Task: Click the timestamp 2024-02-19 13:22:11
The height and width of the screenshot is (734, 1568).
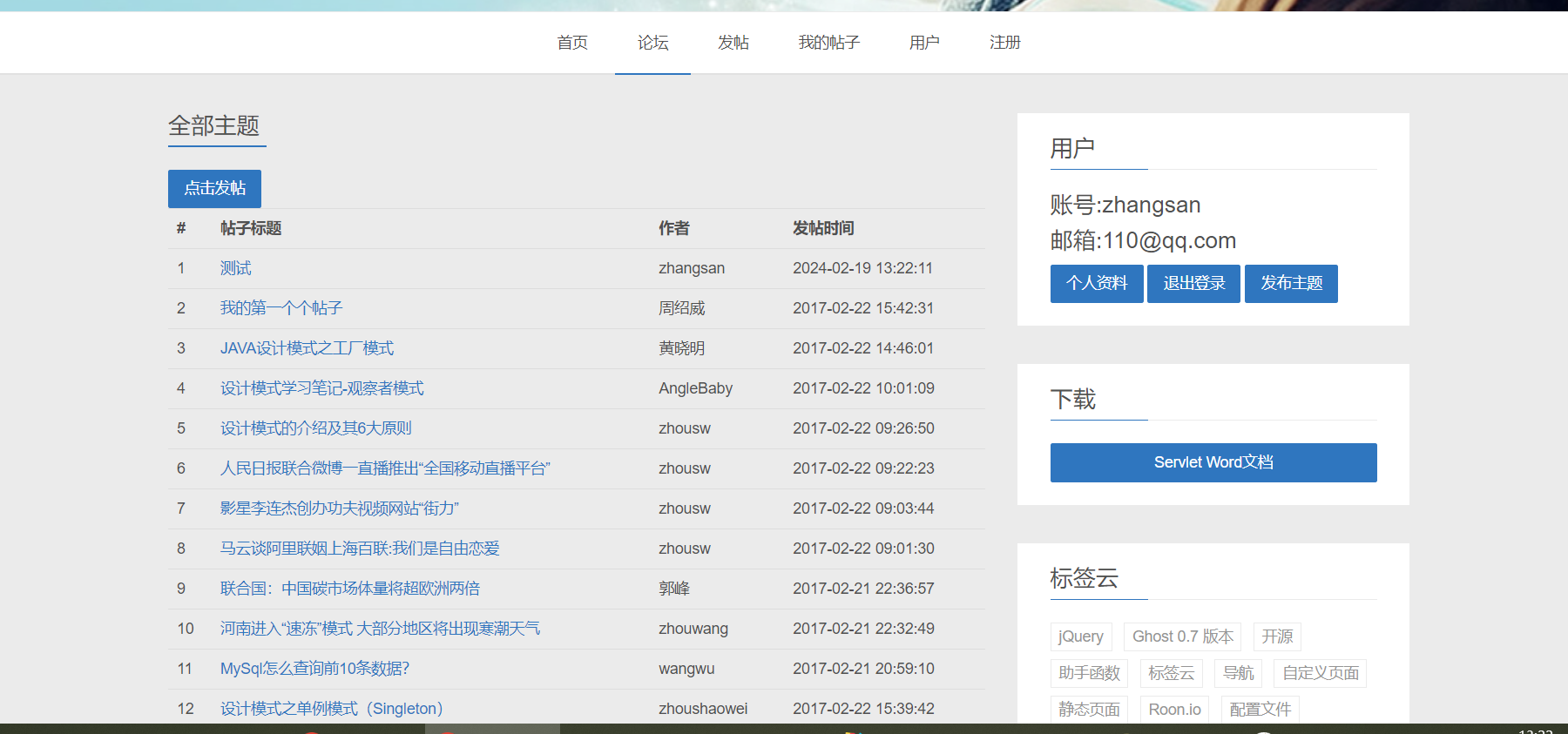Action: (x=862, y=268)
